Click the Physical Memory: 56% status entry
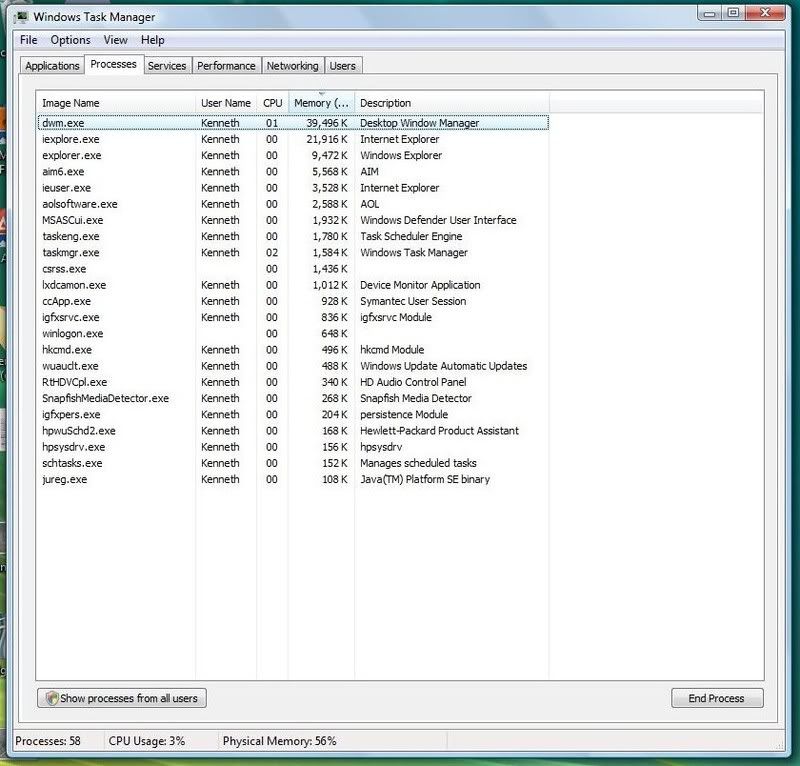 tap(280, 741)
